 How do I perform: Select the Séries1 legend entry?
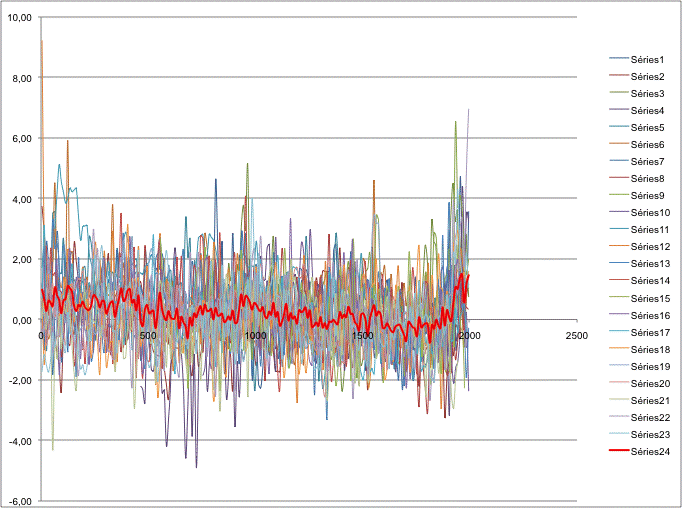click(x=637, y=60)
